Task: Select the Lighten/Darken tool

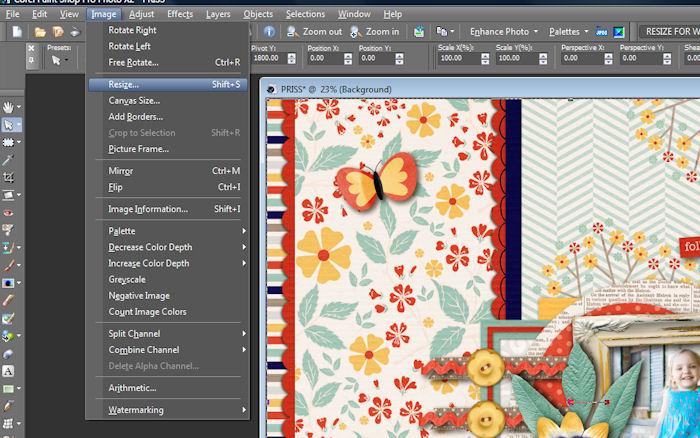Action: [x=8, y=283]
